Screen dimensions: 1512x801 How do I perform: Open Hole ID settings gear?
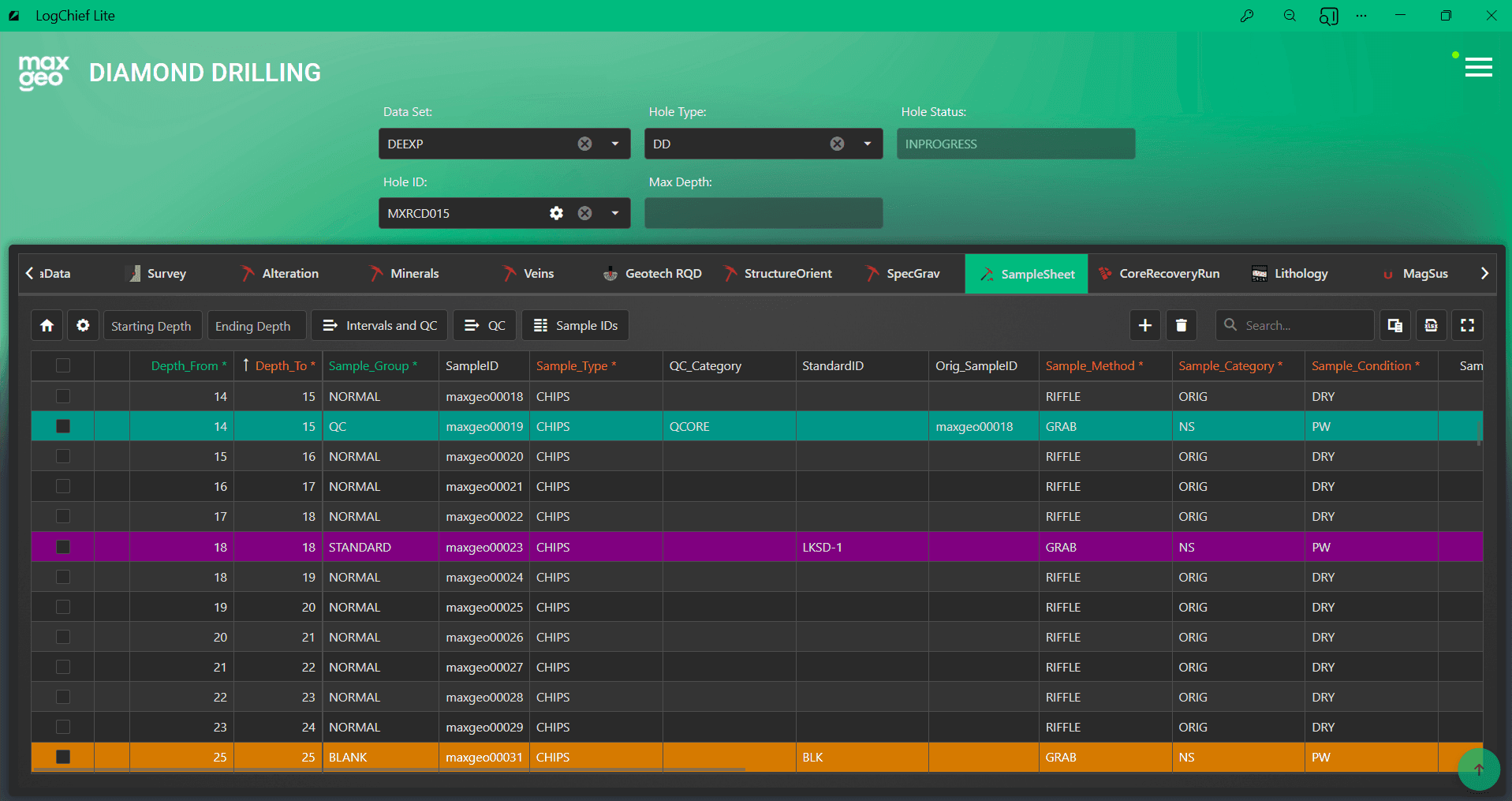[556, 213]
